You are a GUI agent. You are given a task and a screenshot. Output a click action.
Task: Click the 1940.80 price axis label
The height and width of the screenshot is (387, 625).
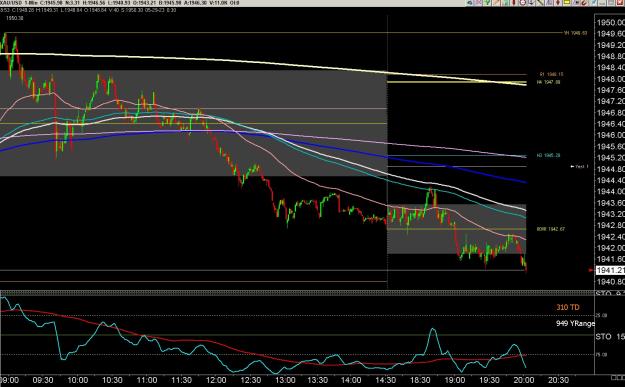tap(610, 282)
